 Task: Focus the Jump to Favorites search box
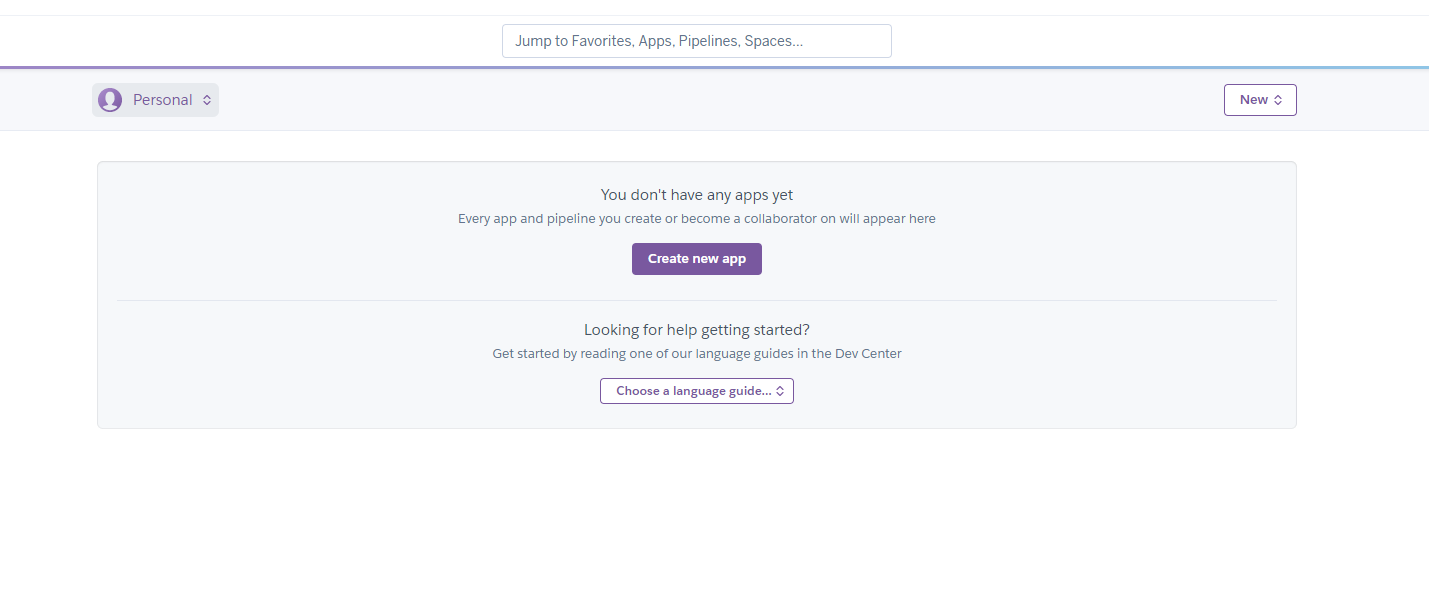click(x=697, y=41)
